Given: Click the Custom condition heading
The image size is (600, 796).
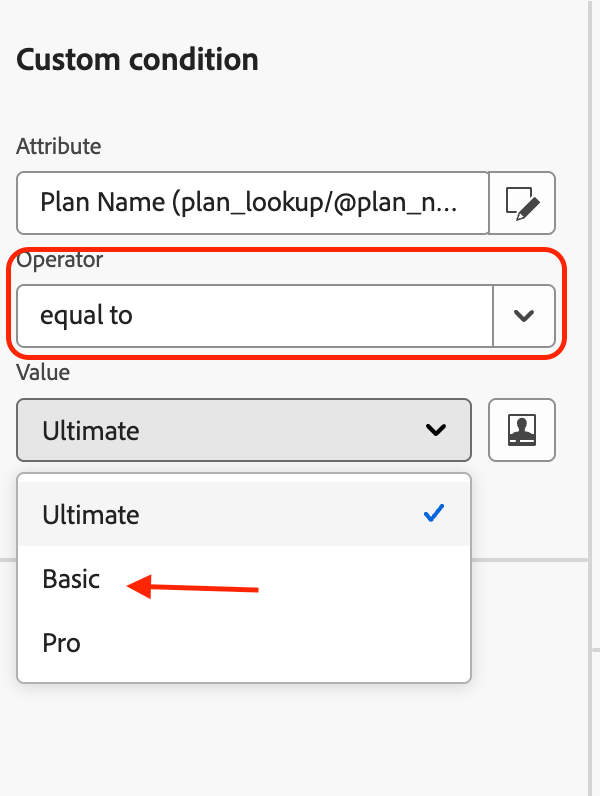Looking at the screenshot, I should [138, 60].
